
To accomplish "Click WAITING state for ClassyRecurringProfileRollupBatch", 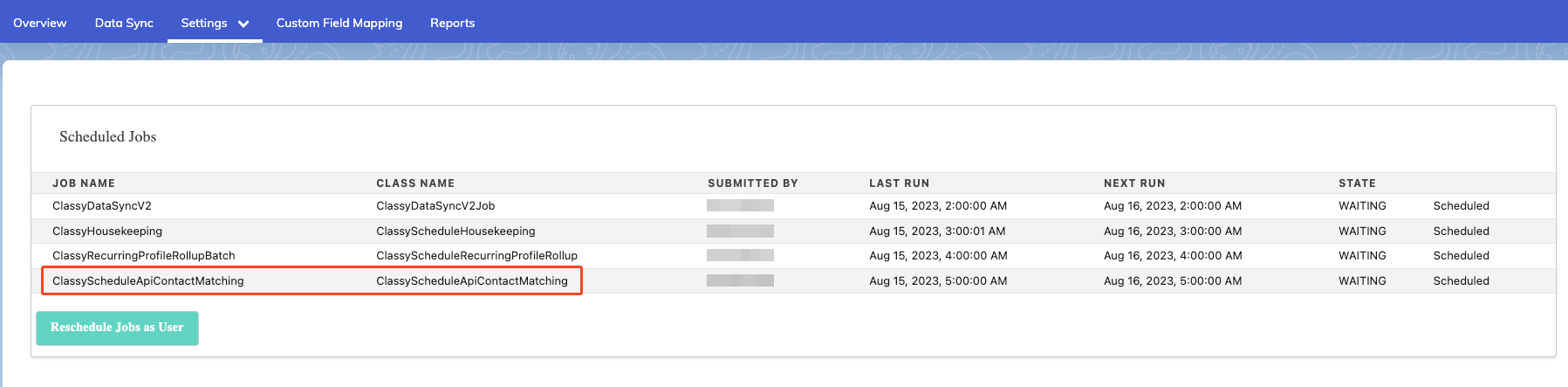I will (x=1362, y=256).
